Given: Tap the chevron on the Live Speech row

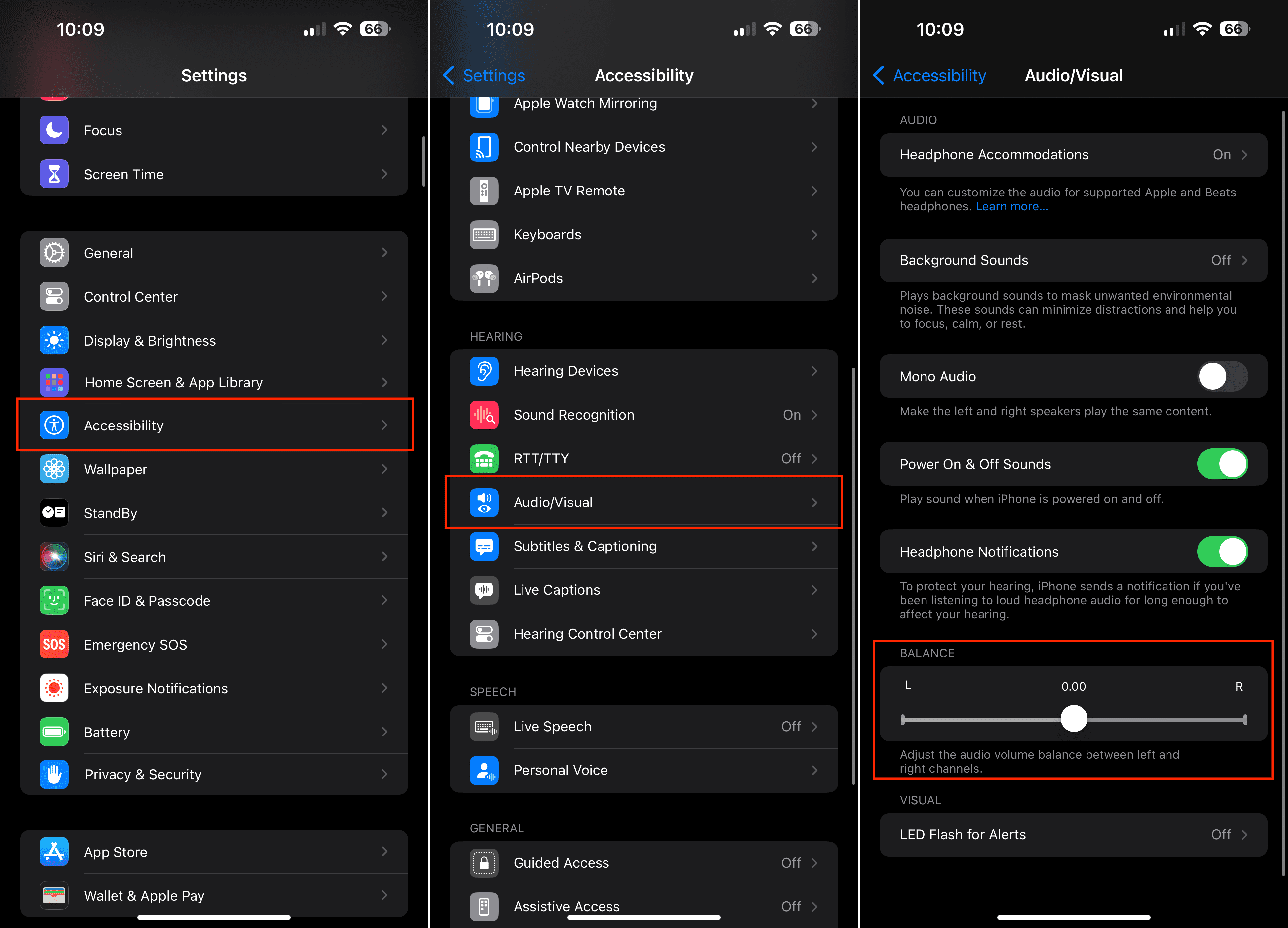Looking at the screenshot, I should tap(814, 727).
